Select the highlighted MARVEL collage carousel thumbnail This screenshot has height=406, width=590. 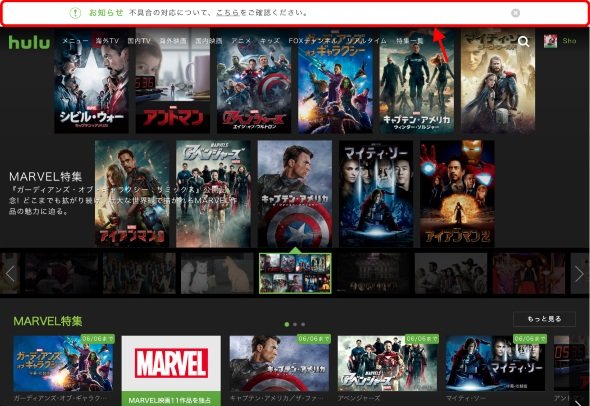point(295,274)
